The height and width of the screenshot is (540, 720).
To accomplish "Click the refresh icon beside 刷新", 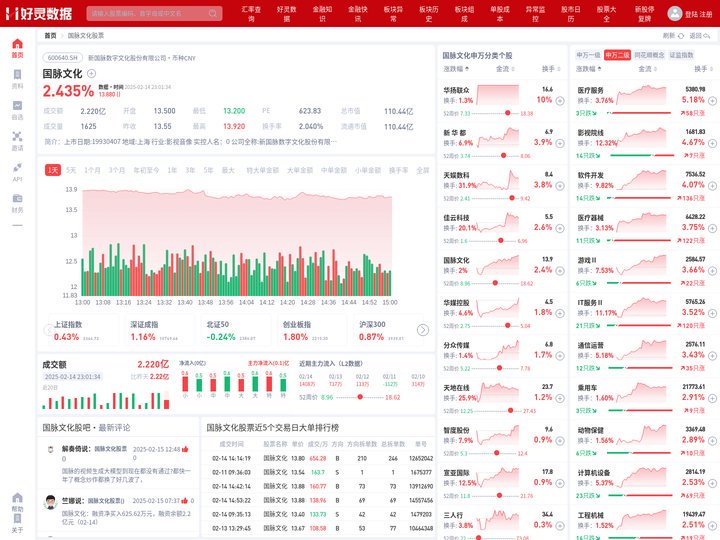I will click(x=681, y=35).
